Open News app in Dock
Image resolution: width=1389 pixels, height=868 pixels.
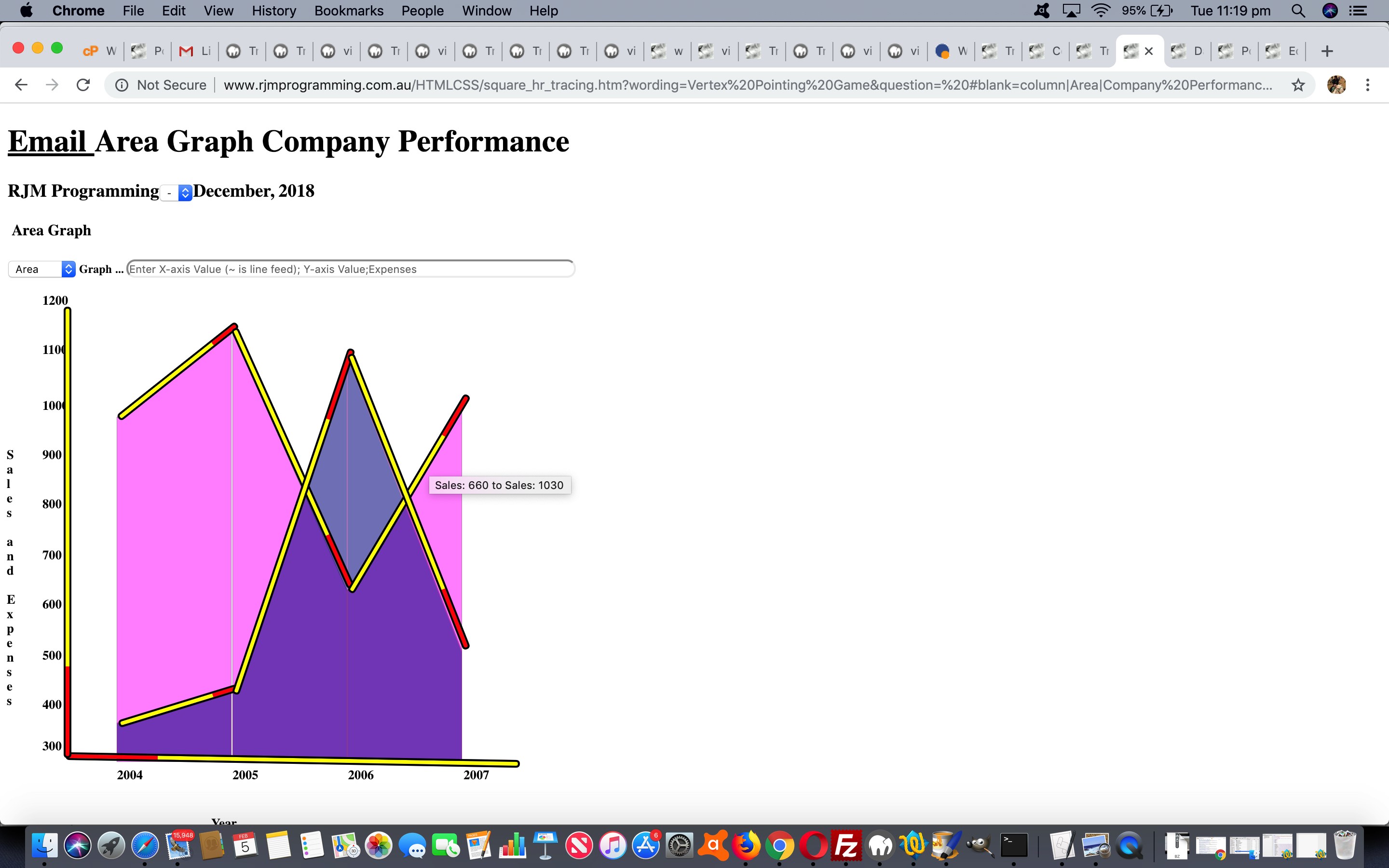point(579,845)
